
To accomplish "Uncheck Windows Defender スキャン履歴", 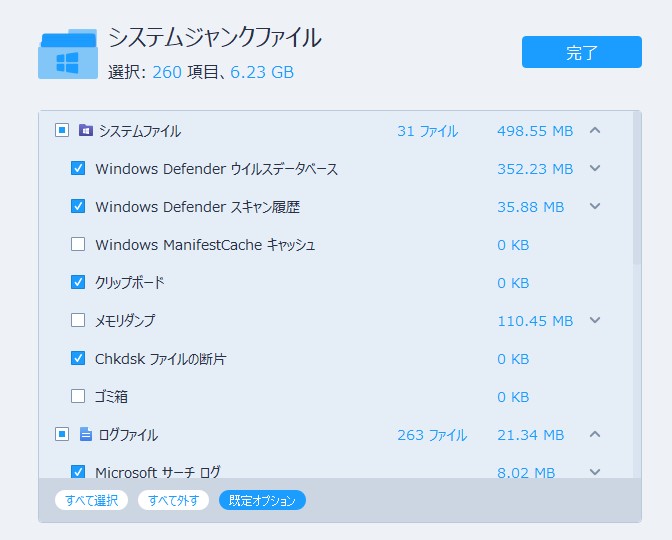I will click(78, 206).
